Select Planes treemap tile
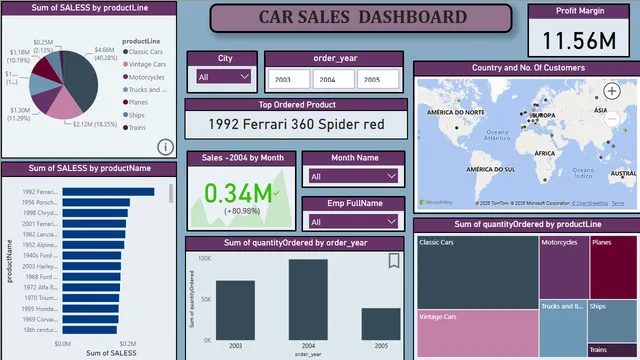640x360 pixels. click(x=613, y=267)
